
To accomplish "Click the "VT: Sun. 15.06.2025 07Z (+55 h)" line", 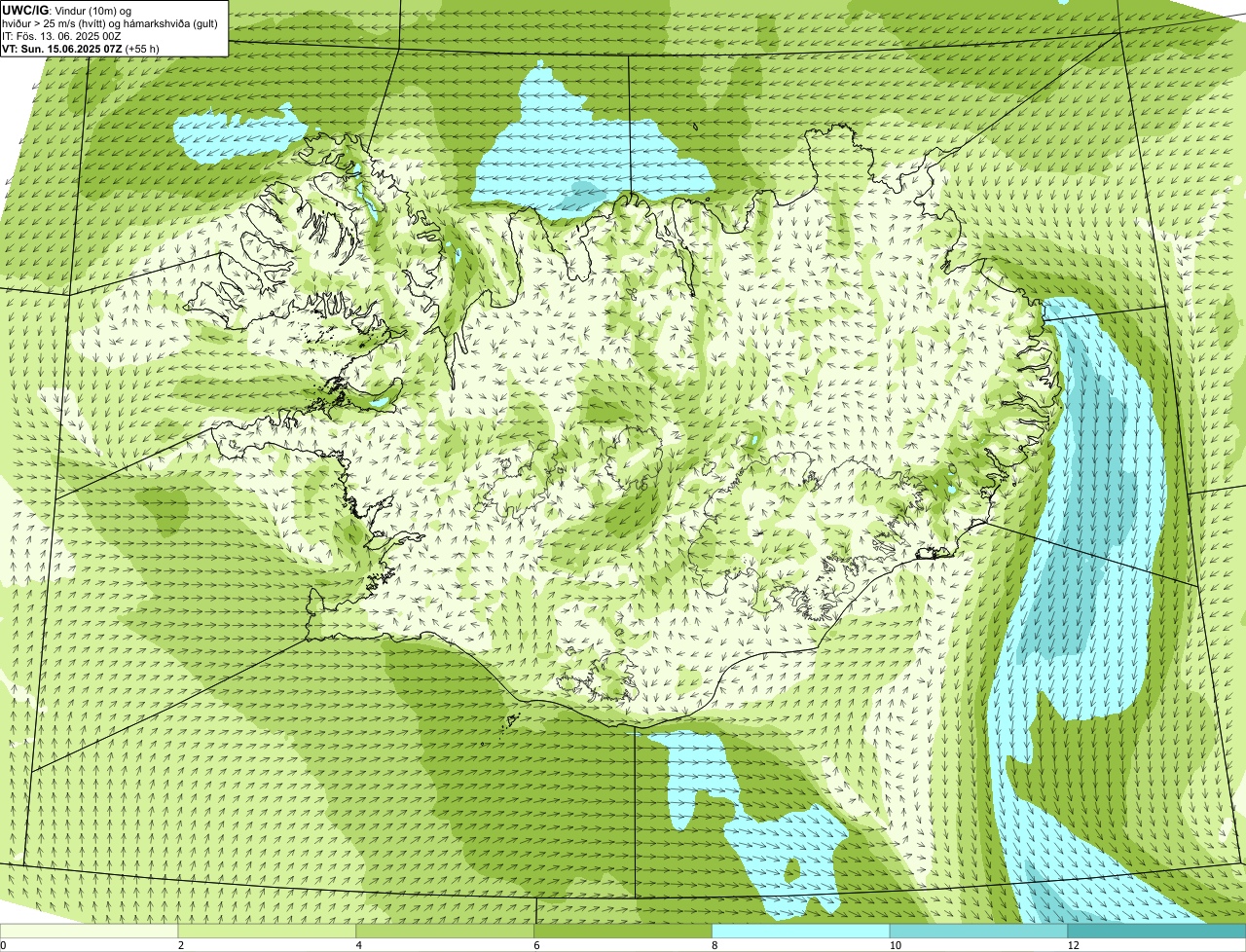I will click(81, 48).
